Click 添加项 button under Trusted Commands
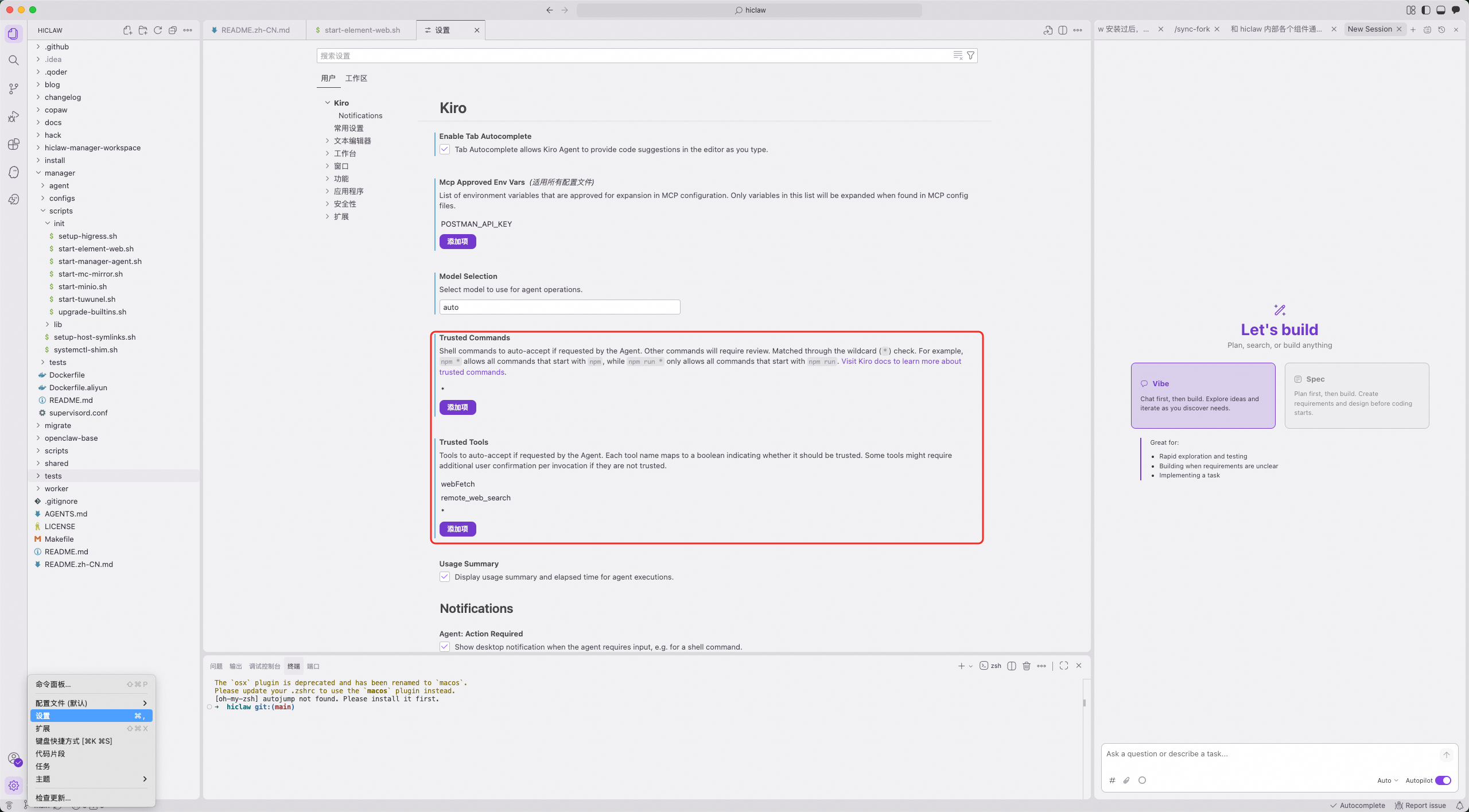This screenshot has width=1469, height=812. point(457,407)
